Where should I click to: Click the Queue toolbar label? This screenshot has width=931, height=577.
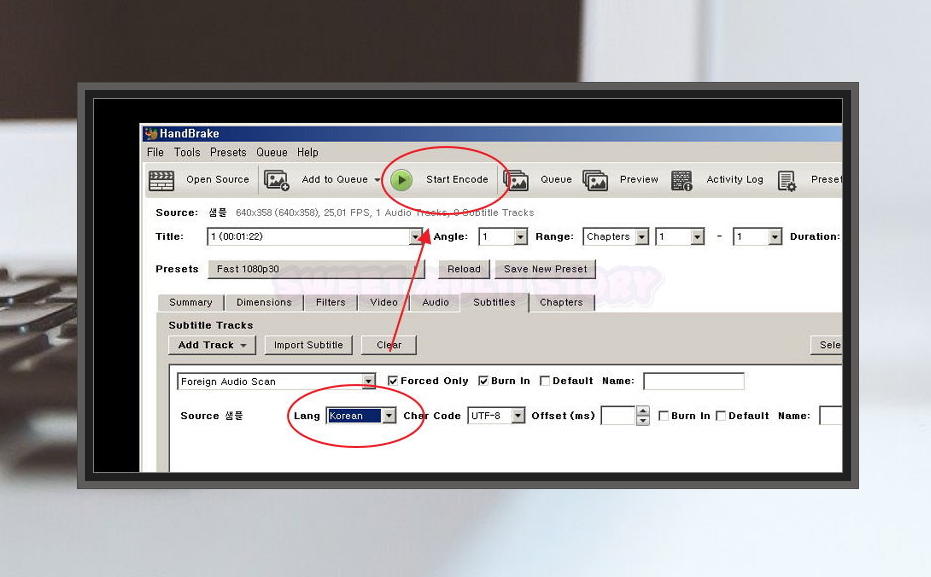point(556,179)
